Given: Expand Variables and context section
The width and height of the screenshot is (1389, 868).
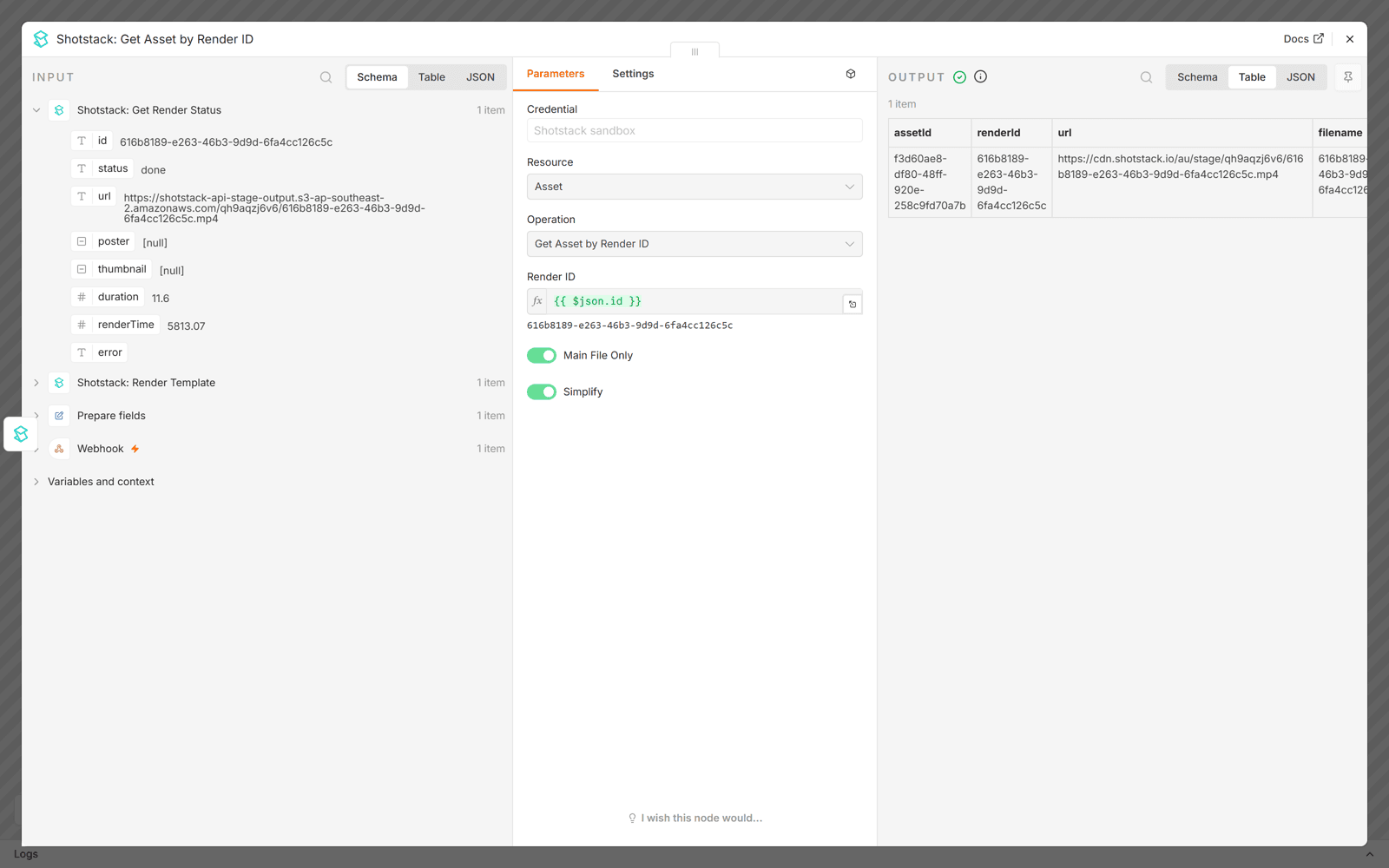Looking at the screenshot, I should click(36, 482).
